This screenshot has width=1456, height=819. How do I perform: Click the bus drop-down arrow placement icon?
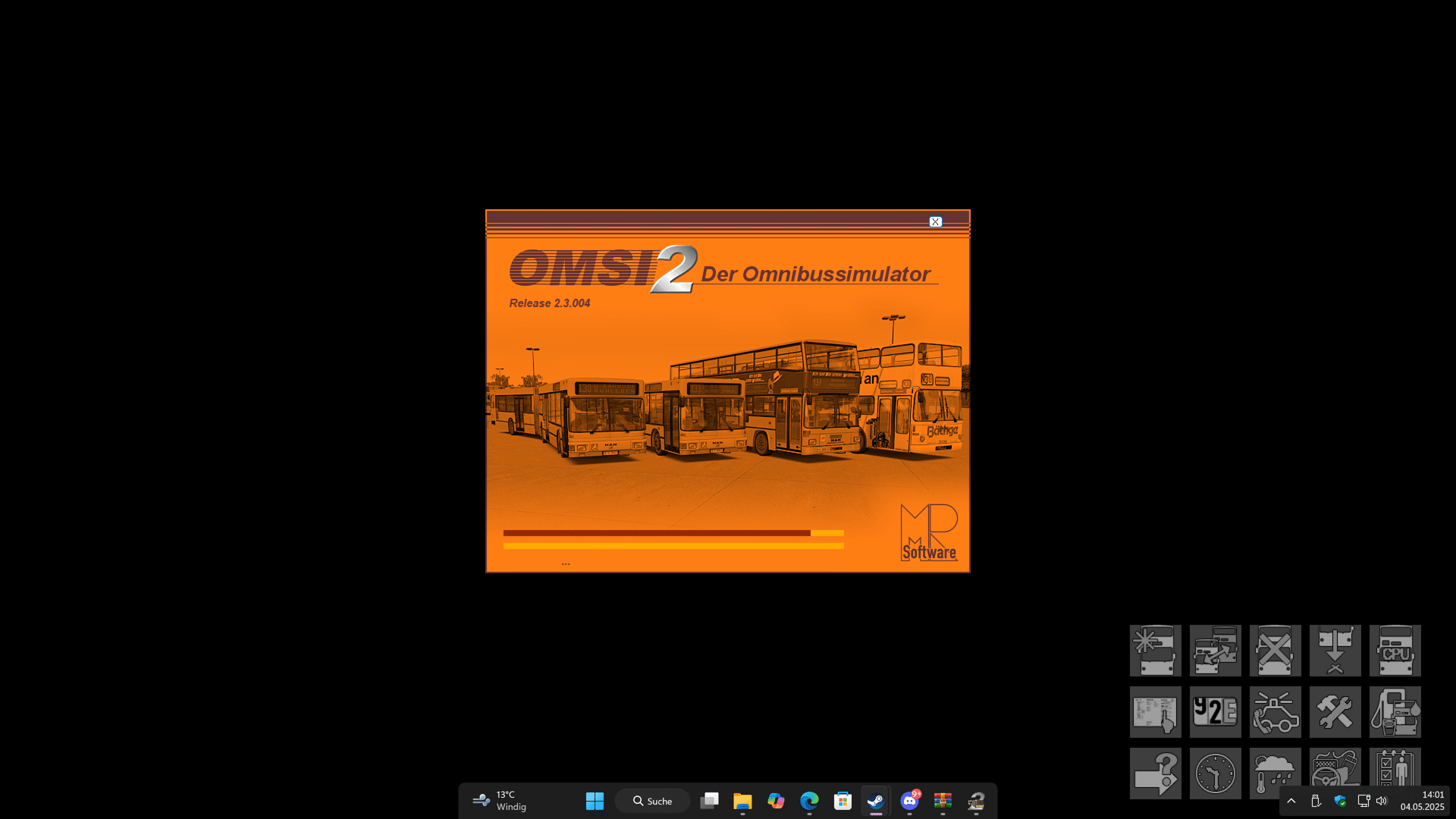pyautogui.click(x=1335, y=651)
